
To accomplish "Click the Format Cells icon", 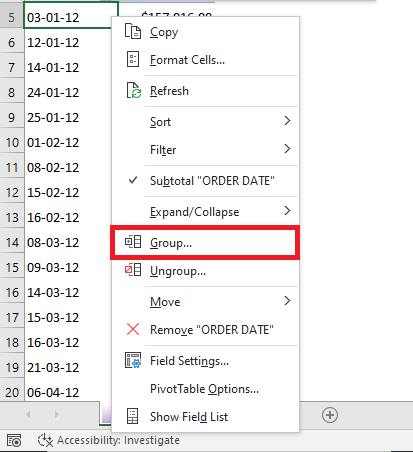I will point(133,60).
